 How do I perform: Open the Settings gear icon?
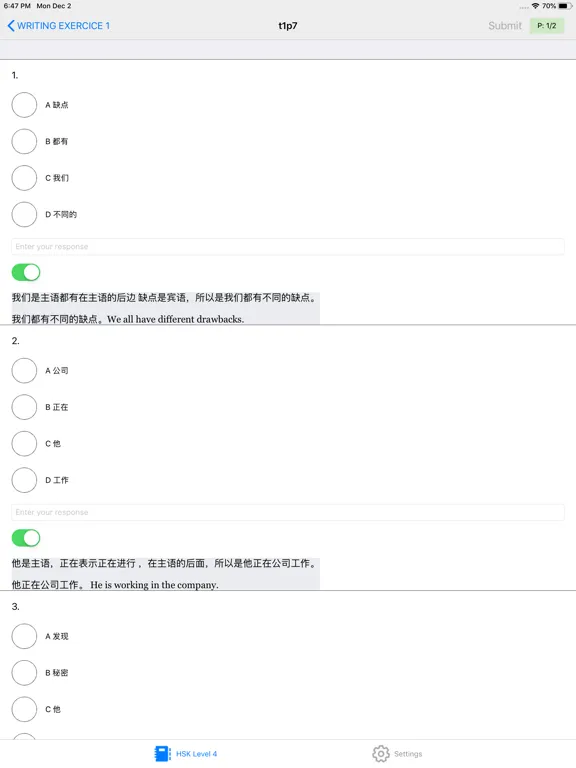(x=381, y=754)
